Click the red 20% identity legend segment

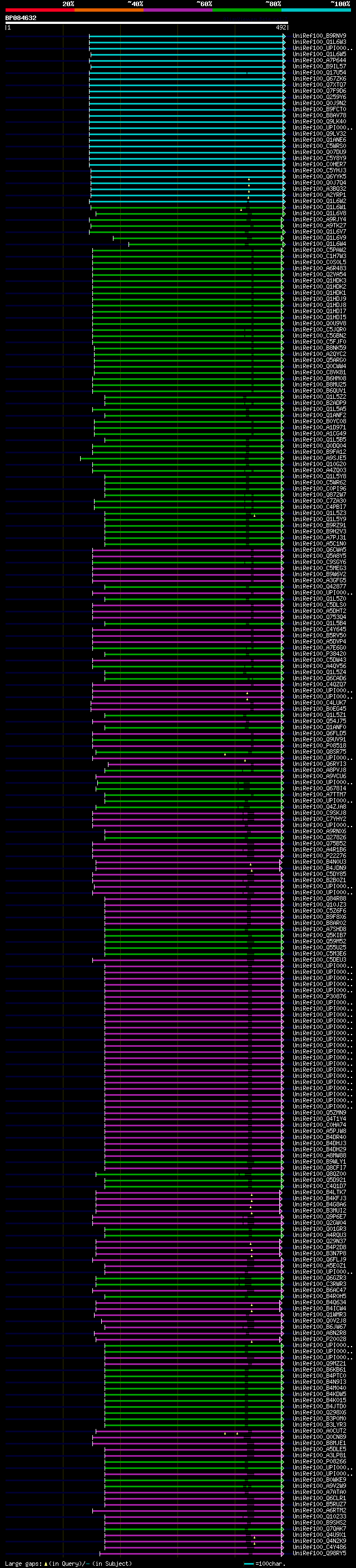(x=39, y=11)
